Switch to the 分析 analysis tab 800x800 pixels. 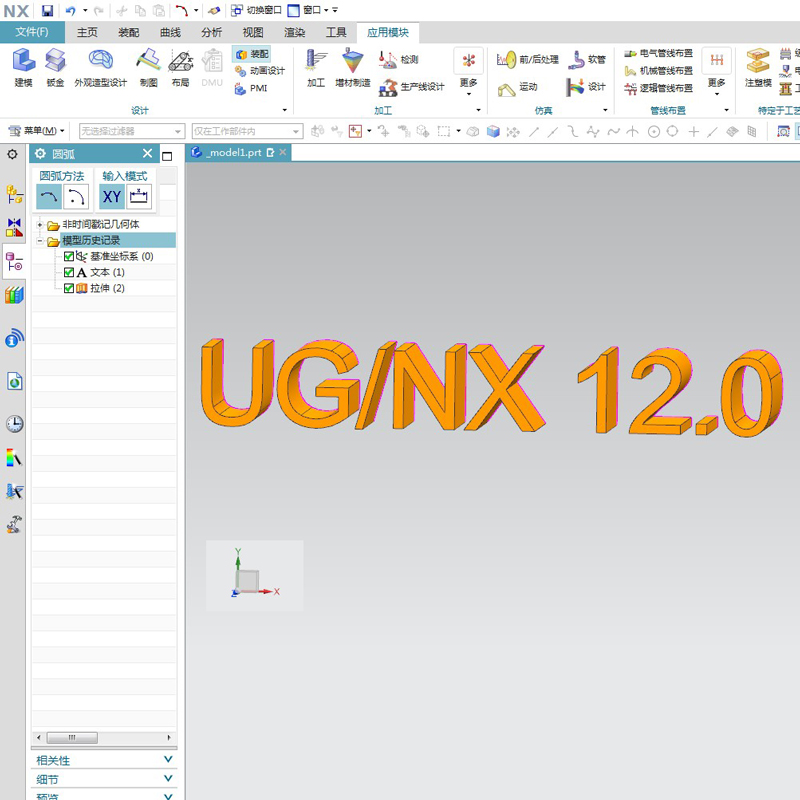click(x=211, y=32)
